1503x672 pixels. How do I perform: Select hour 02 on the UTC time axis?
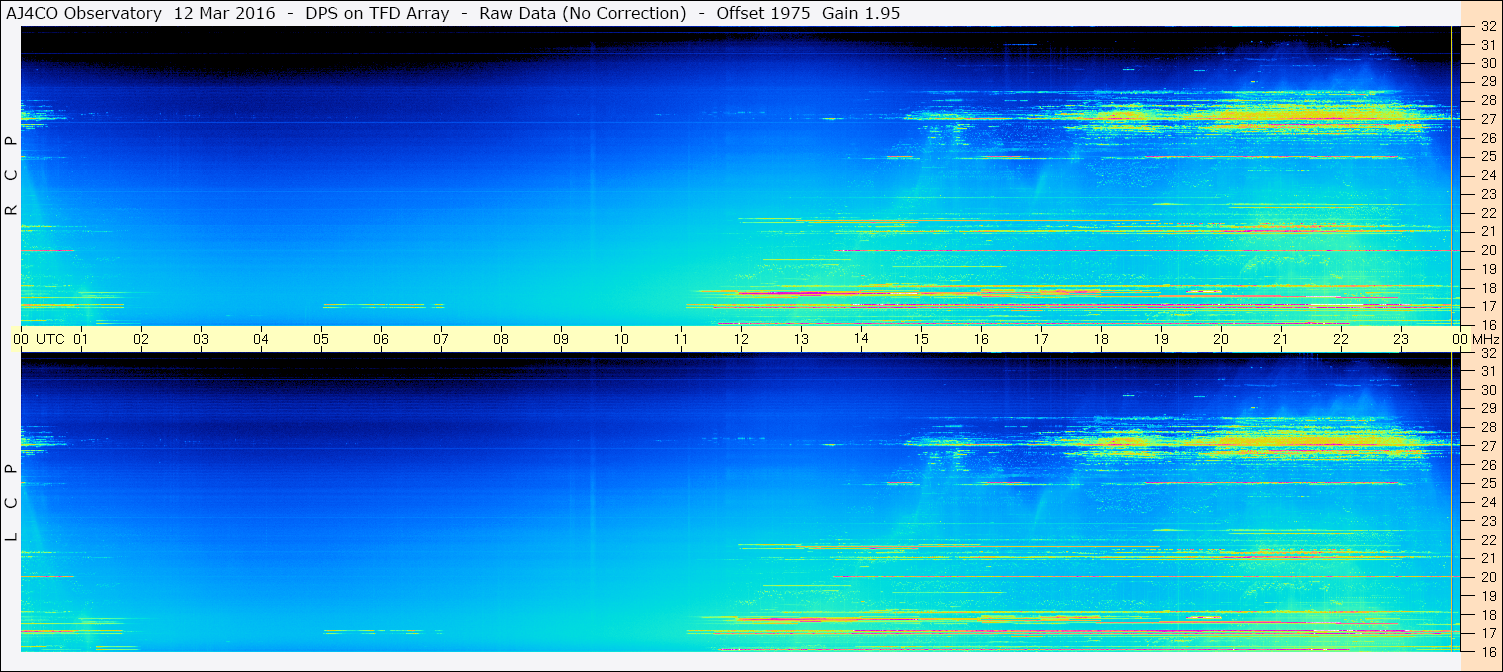[x=141, y=339]
